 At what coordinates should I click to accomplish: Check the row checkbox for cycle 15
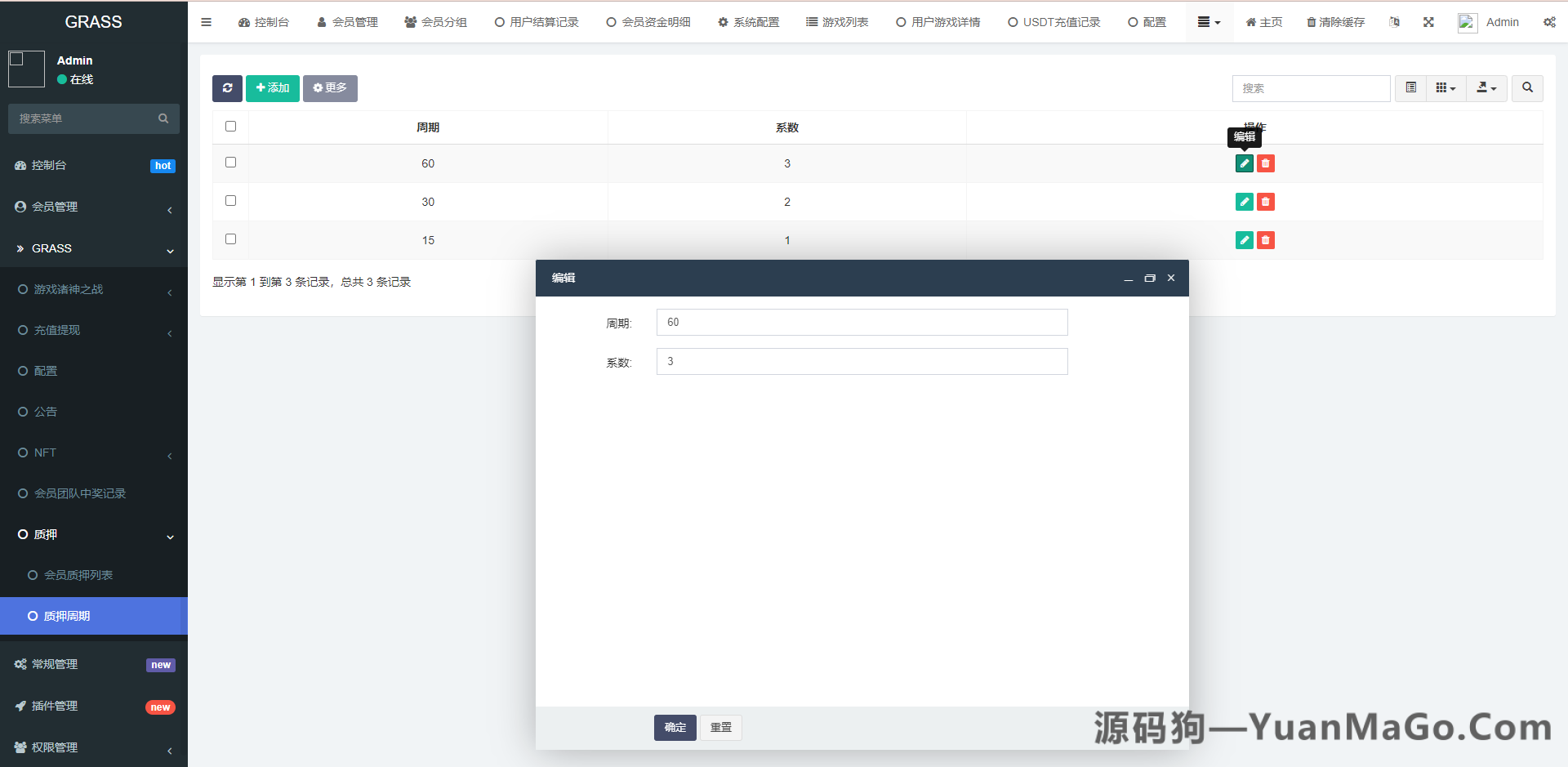[230, 239]
